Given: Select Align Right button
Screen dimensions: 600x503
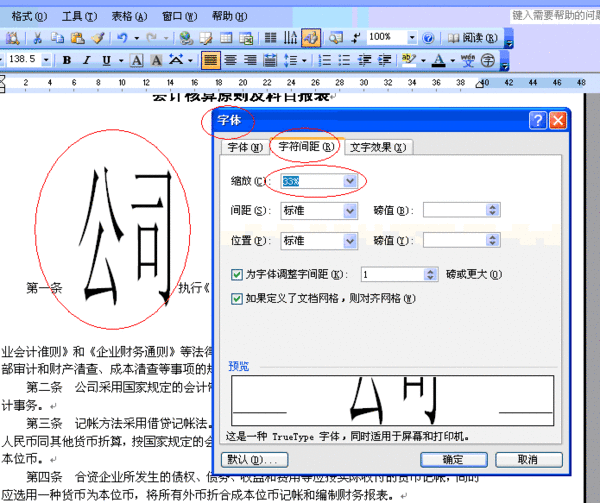Looking at the screenshot, I should (250, 60).
